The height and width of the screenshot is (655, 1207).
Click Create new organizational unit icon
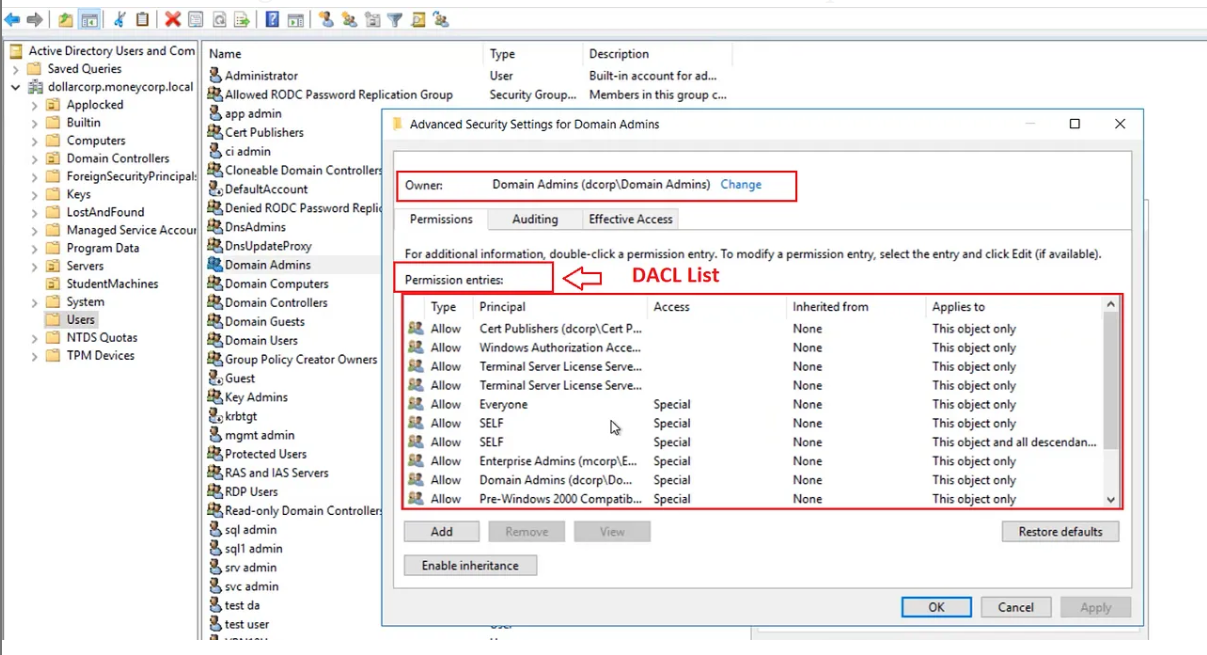[x=372, y=19]
